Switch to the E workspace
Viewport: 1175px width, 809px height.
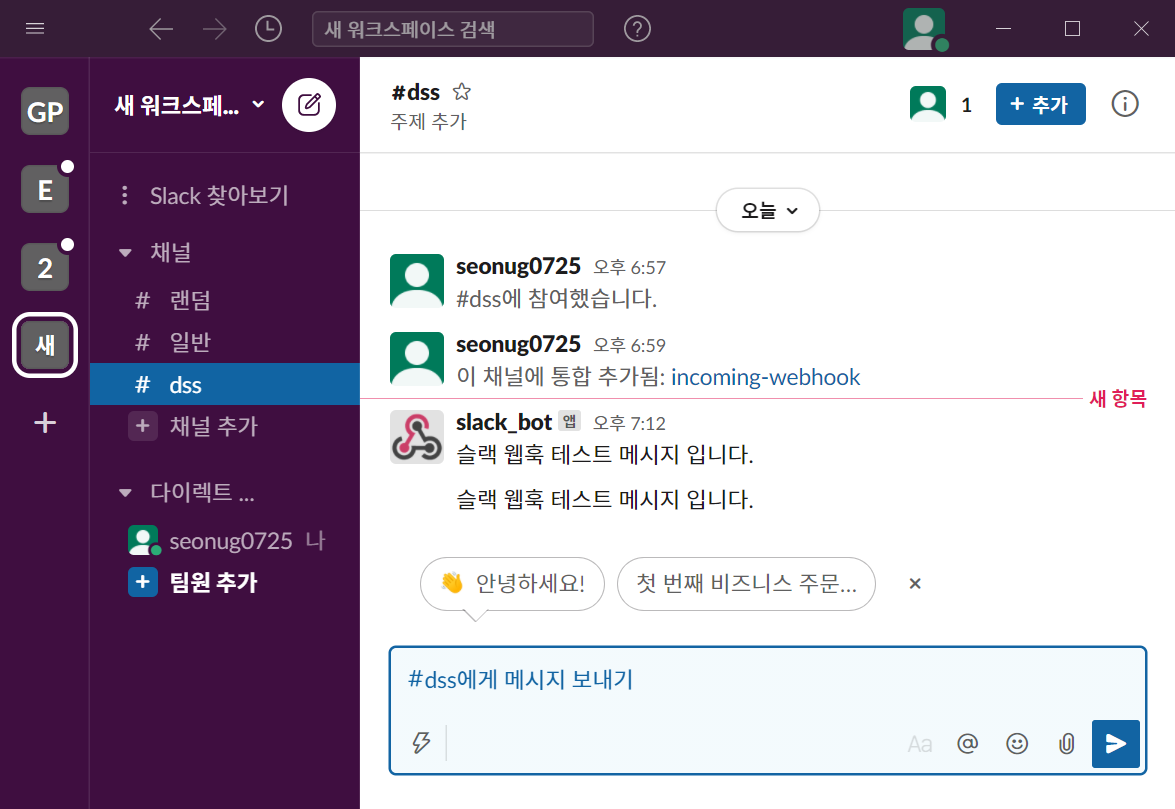point(45,189)
